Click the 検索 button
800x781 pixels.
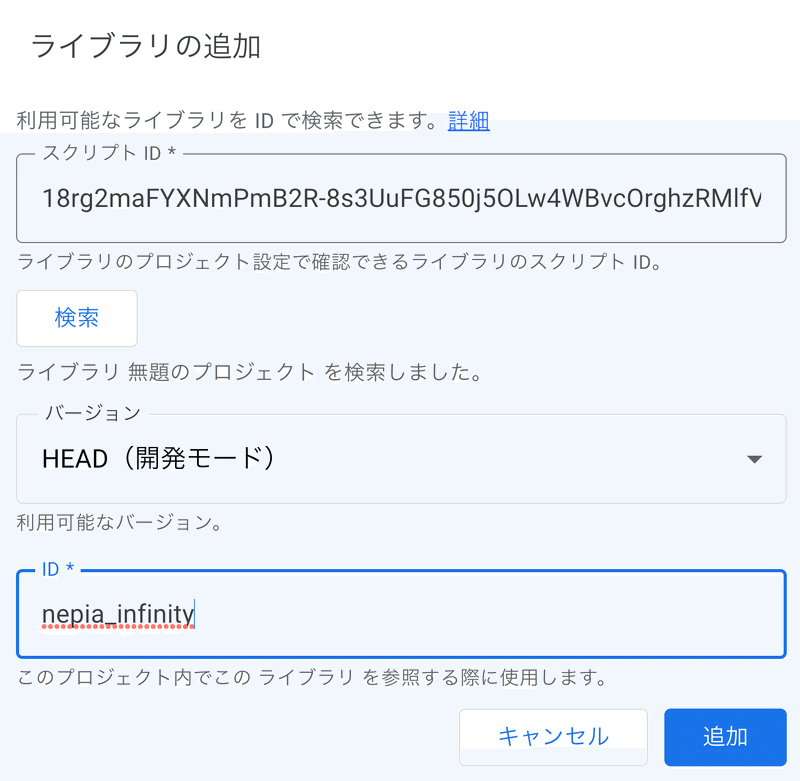pyautogui.click(x=77, y=318)
